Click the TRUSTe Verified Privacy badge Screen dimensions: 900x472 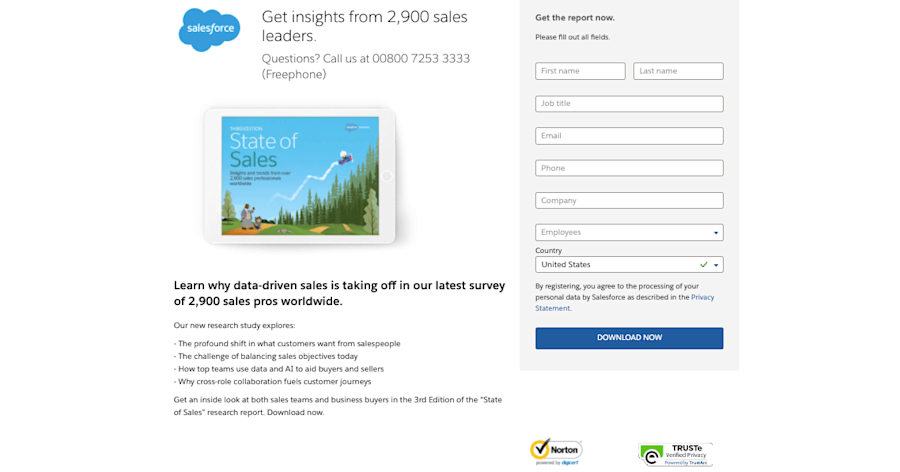(676, 454)
